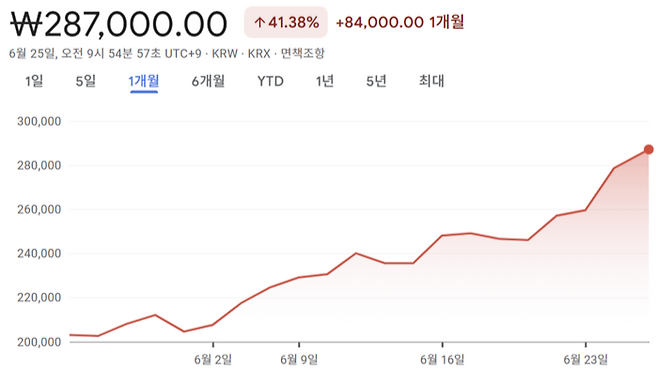Image resolution: width=658 pixels, height=370 pixels.
Task: Click the 6월 23일 axis tick marker
Action: point(586,345)
